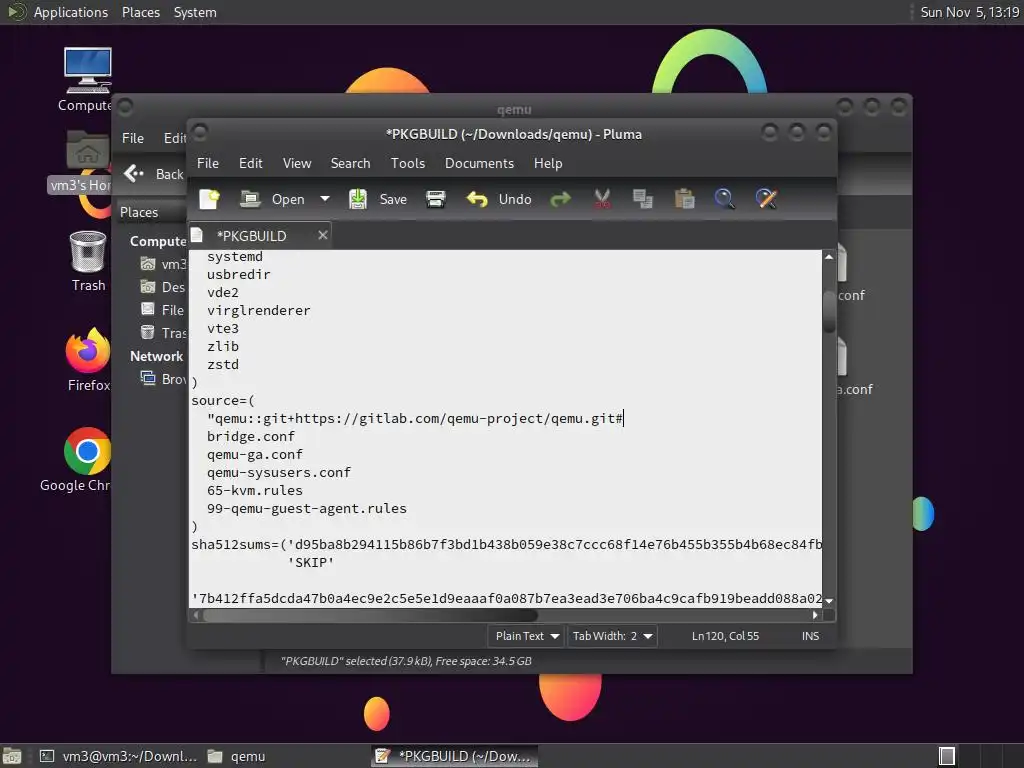Open the Help menu in Pluma
1024x768 pixels.
coord(548,163)
